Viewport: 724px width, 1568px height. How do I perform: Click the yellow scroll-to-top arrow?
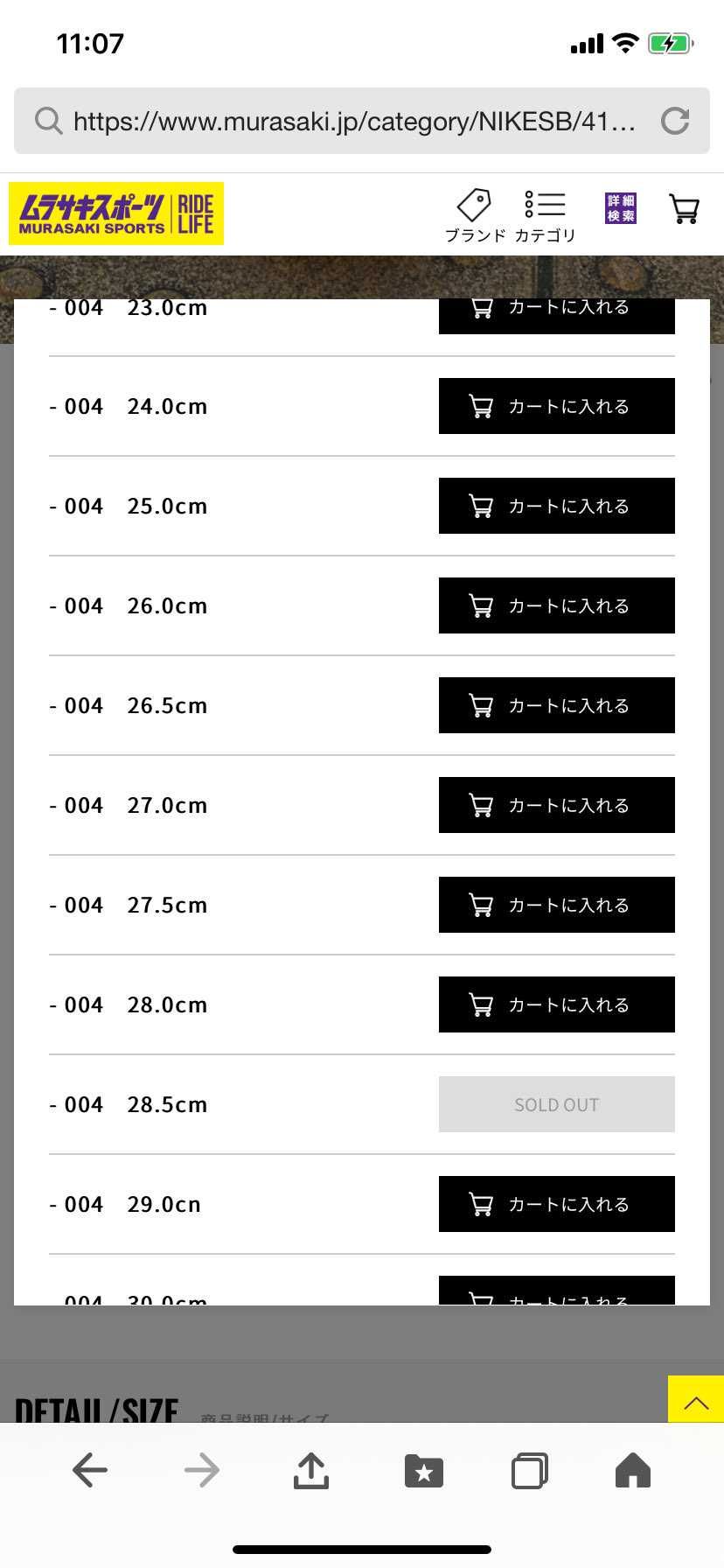(696, 1399)
